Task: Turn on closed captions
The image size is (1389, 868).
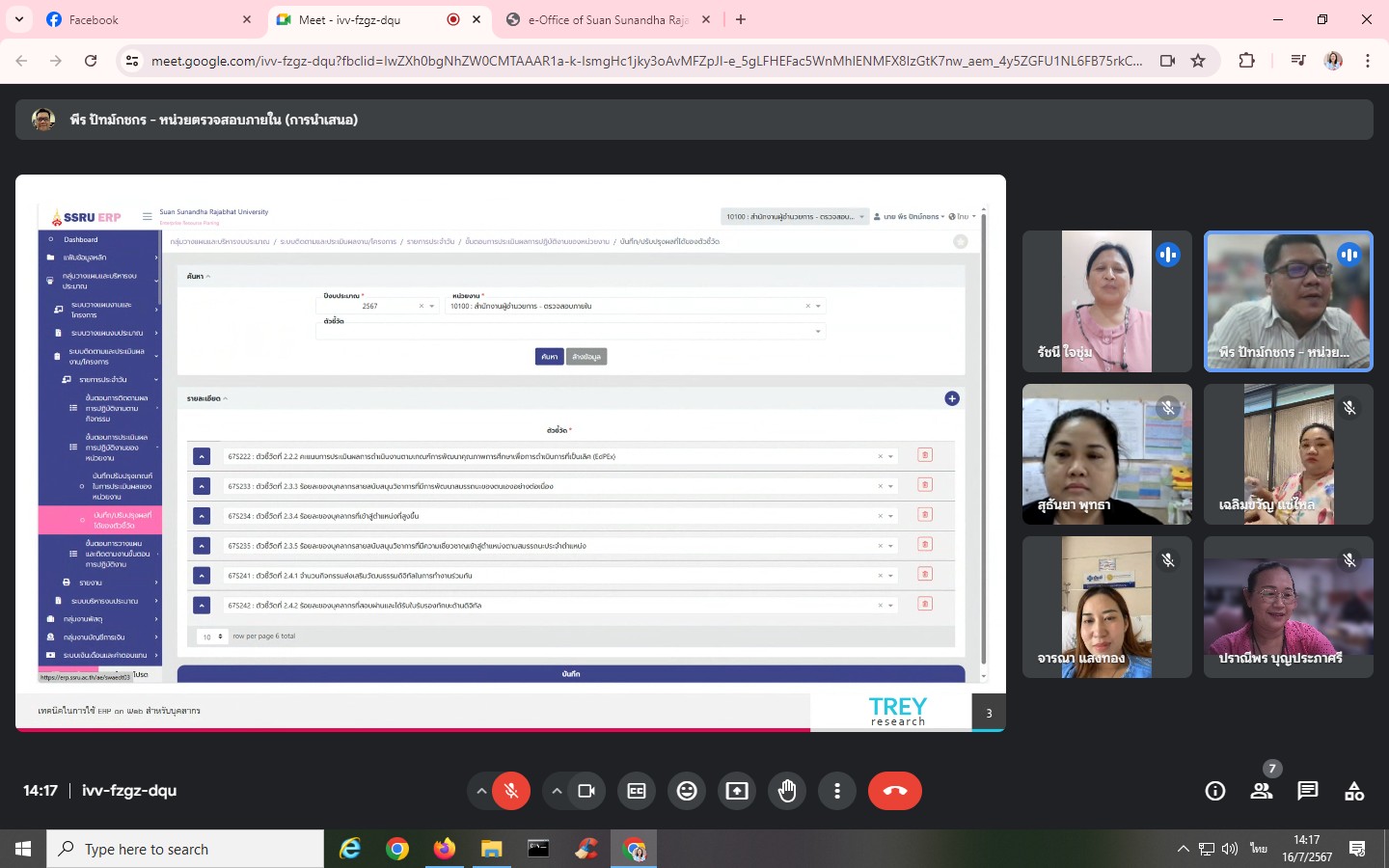Action: click(x=637, y=791)
